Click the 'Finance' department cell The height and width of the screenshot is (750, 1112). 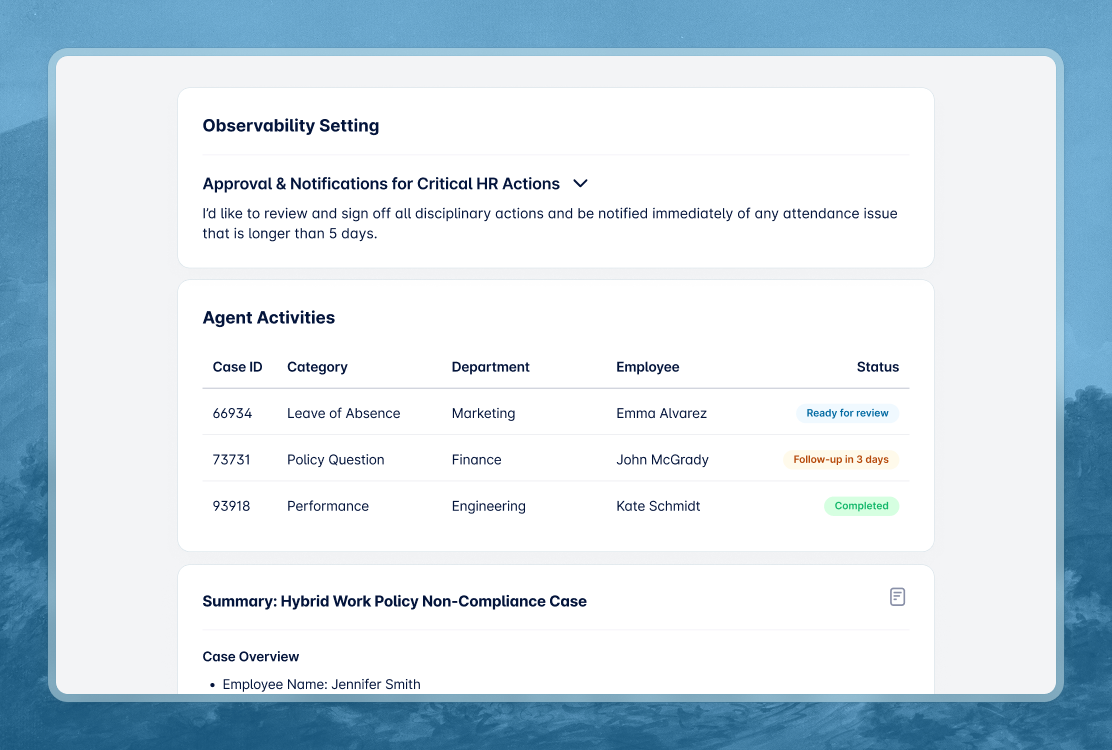[x=477, y=459]
